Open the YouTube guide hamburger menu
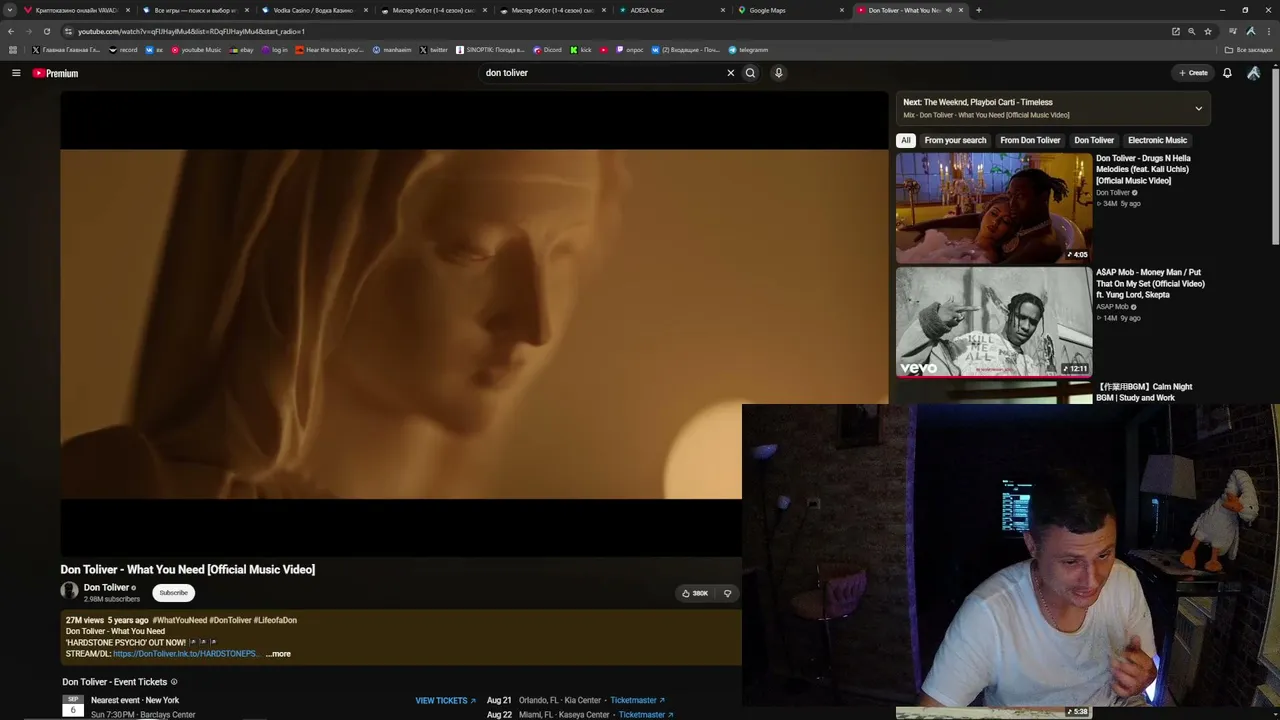The image size is (1280, 720). click(16, 73)
